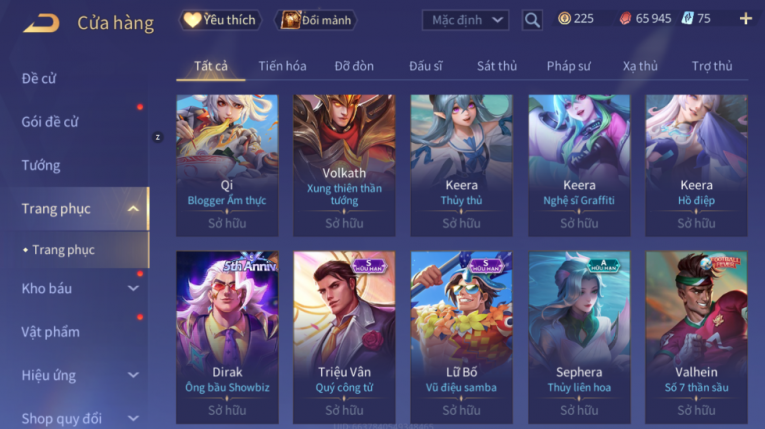Click the plus icon to add currency
Screen dimensions: 765x429
[745, 19]
